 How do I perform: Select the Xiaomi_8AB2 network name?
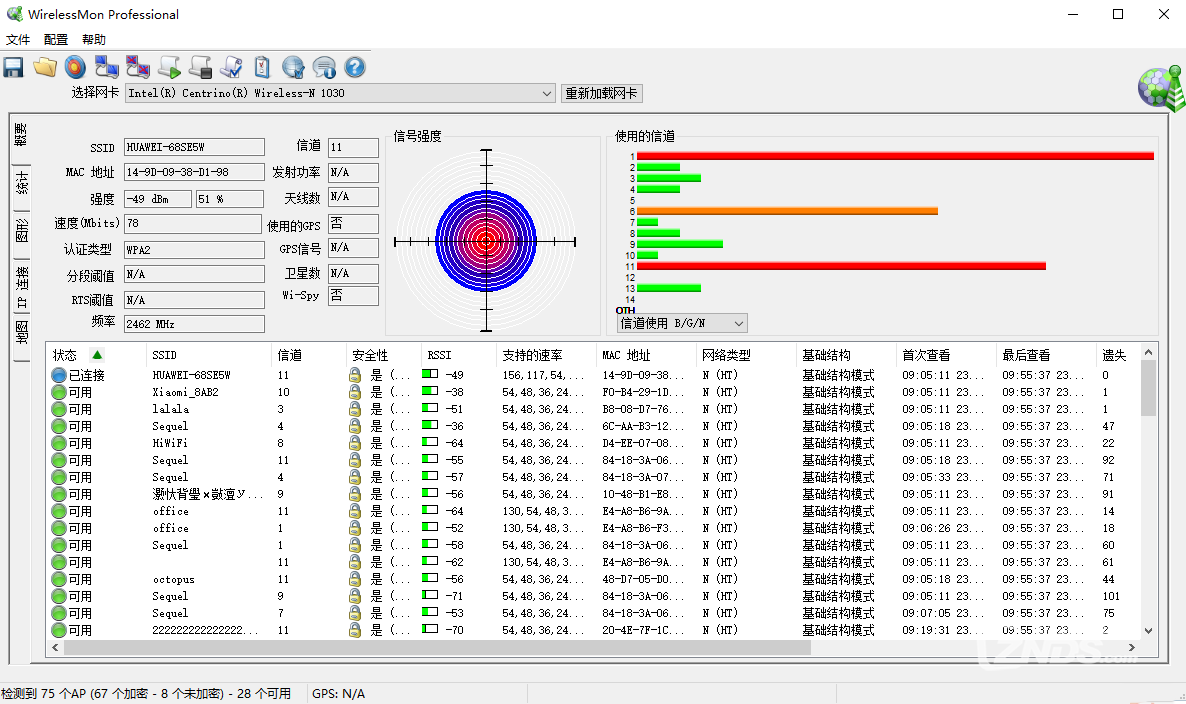[185, 392]
